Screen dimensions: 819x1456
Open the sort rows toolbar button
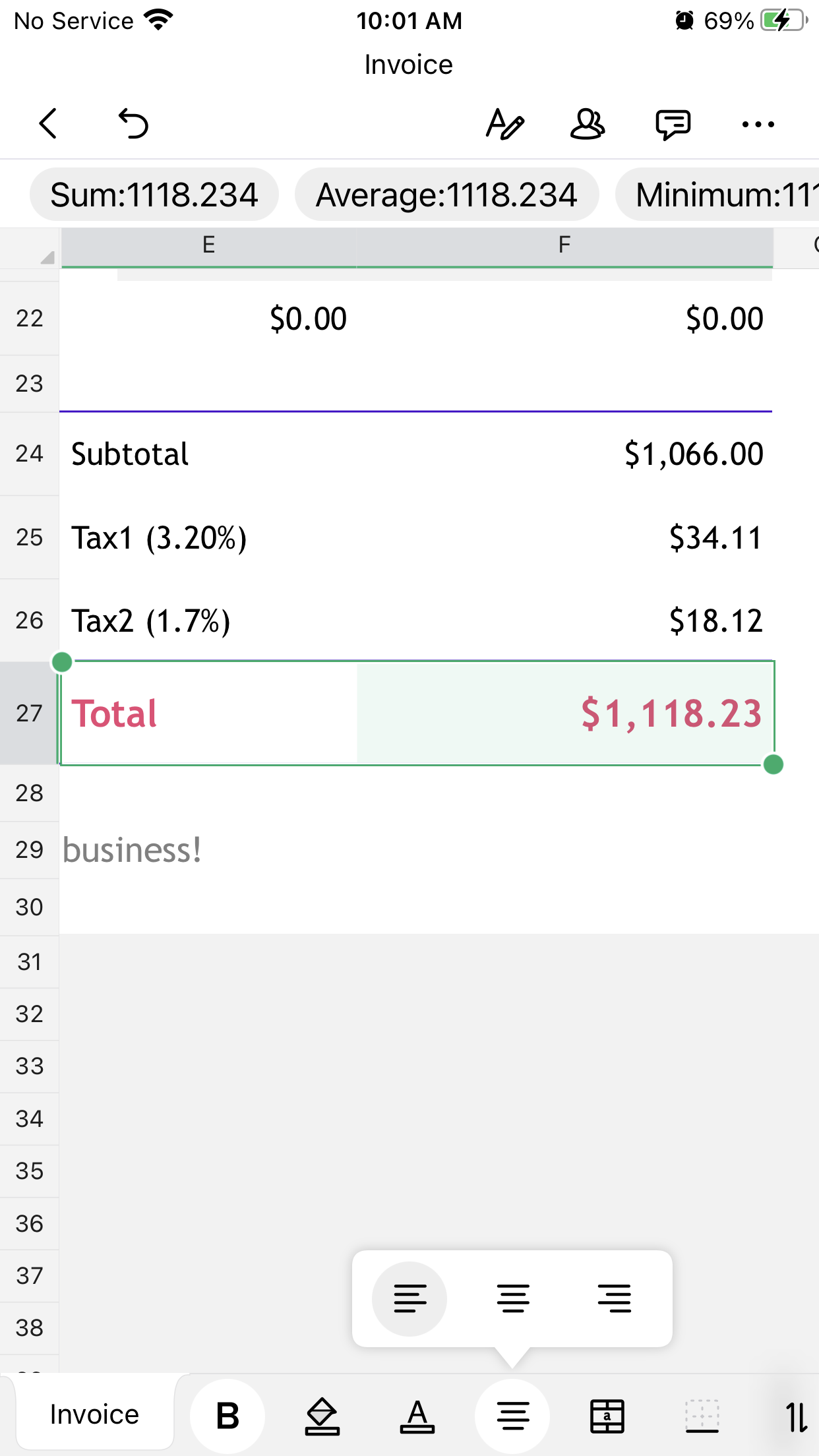tap(795, 1416)
